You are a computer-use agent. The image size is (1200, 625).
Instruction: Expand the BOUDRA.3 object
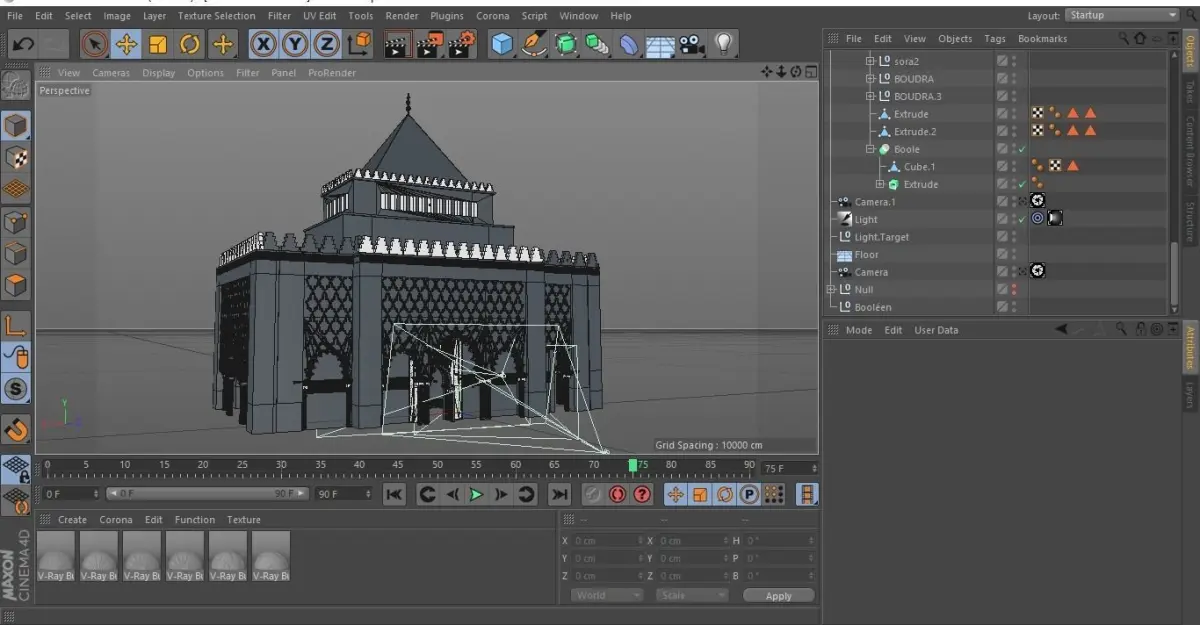click(870, 97)
